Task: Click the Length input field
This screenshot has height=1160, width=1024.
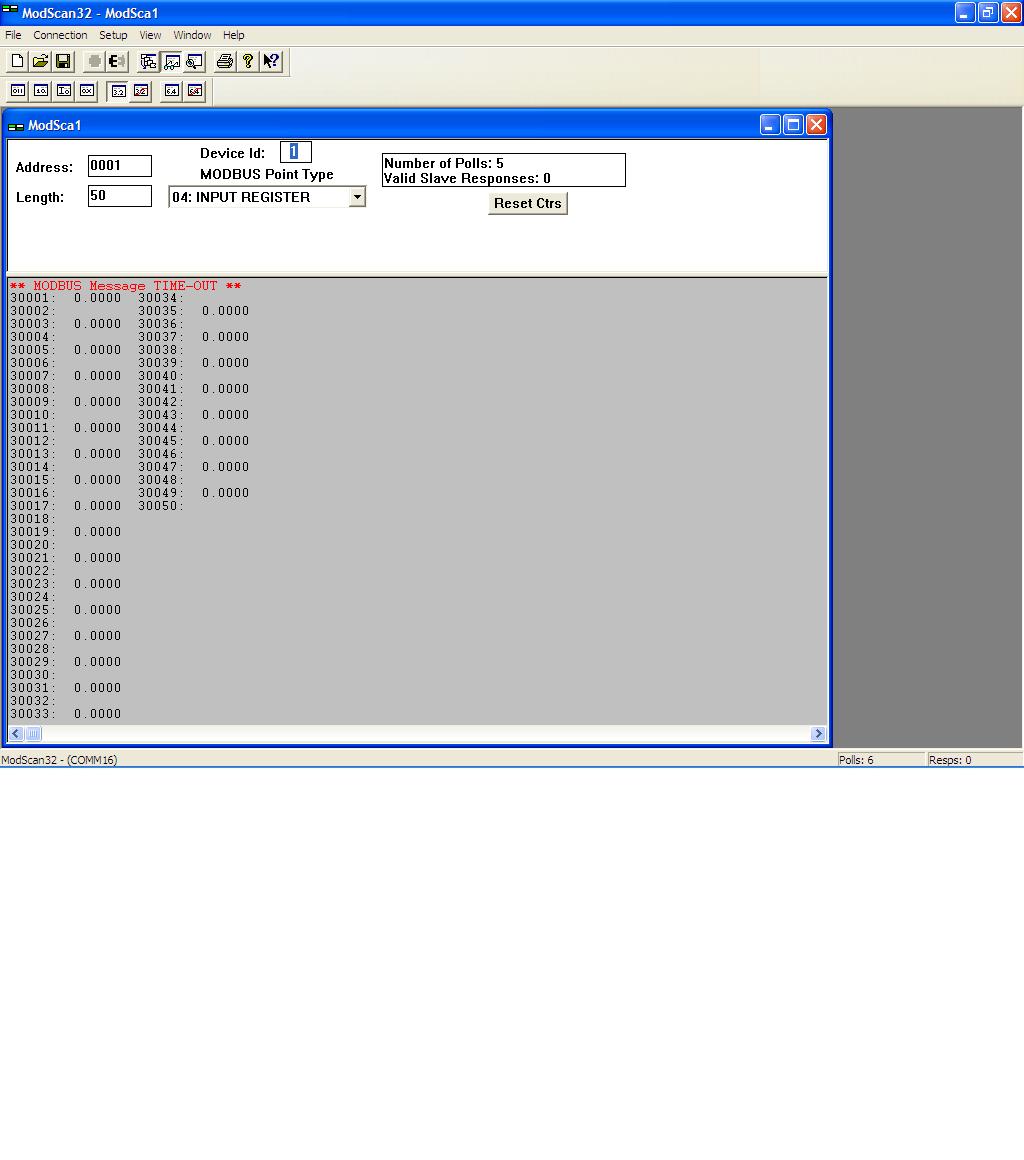Action: tap(120, 196)
